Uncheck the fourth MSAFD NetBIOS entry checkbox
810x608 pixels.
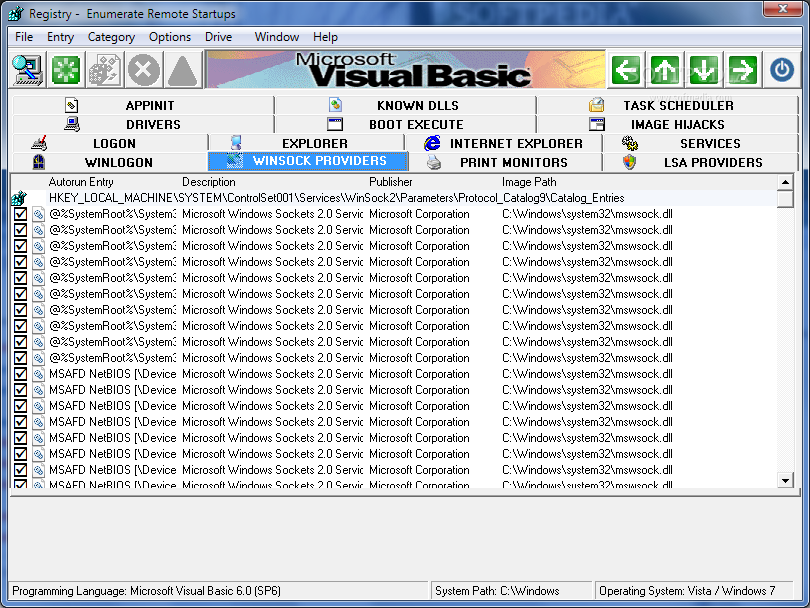20,422
